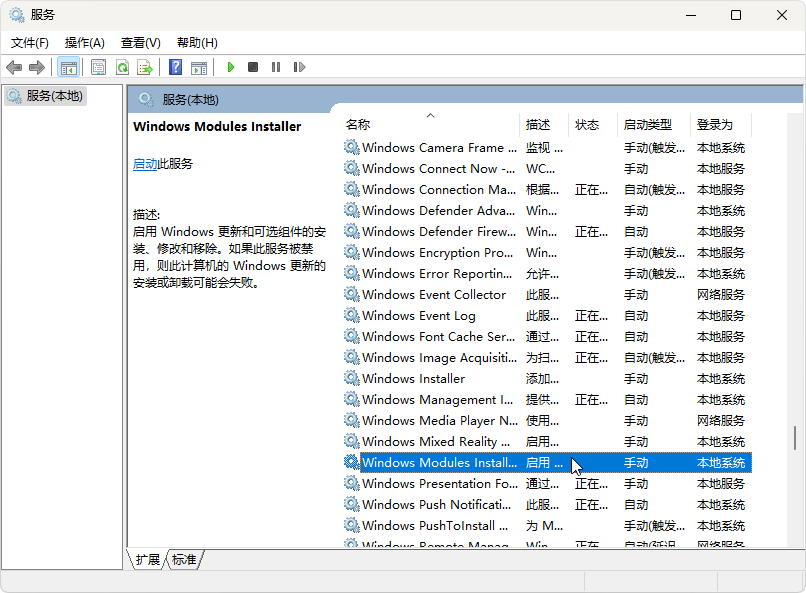Open the 操作(A) menu

(84, 43)
